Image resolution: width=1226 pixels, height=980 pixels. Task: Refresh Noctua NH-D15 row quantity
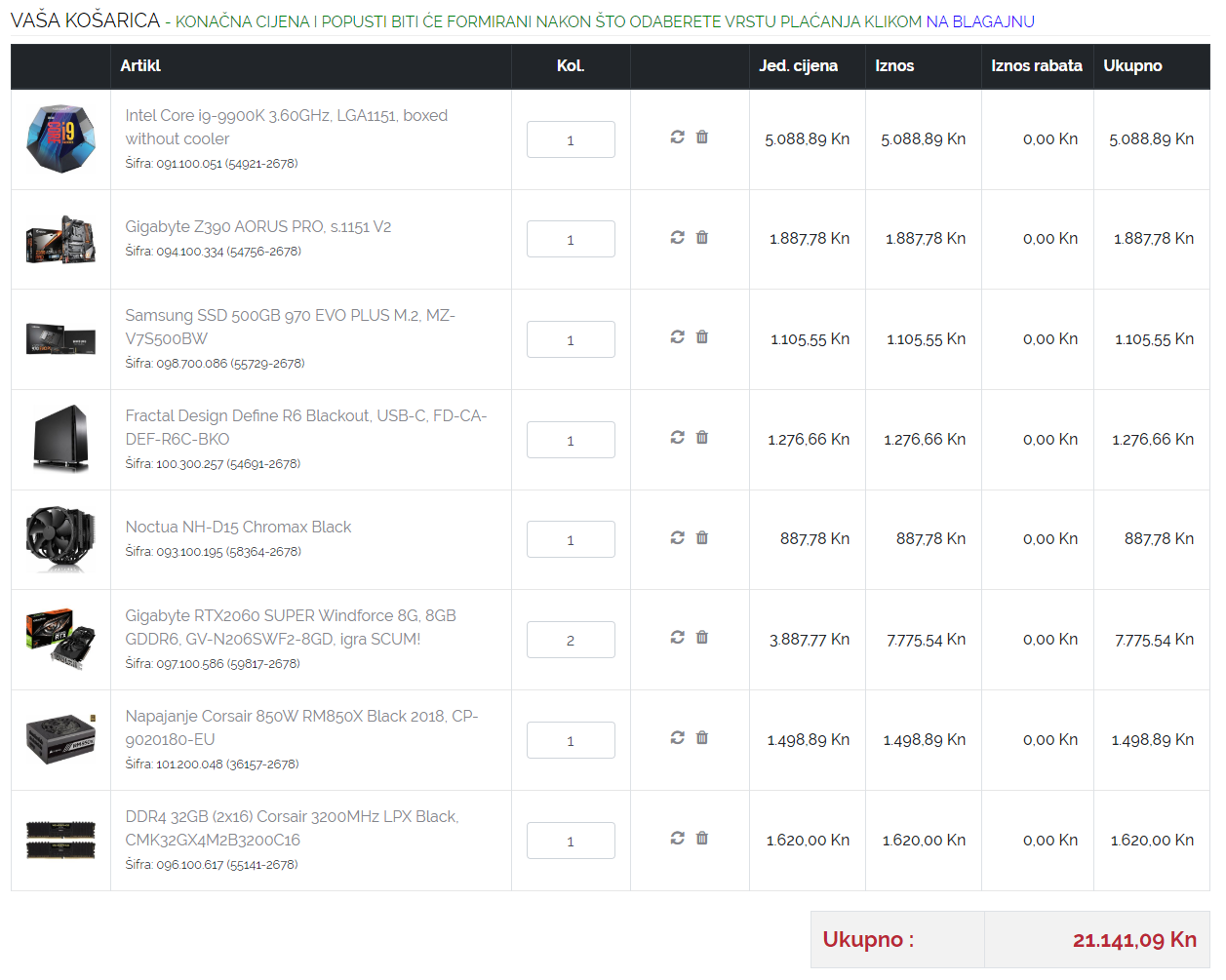677,538
